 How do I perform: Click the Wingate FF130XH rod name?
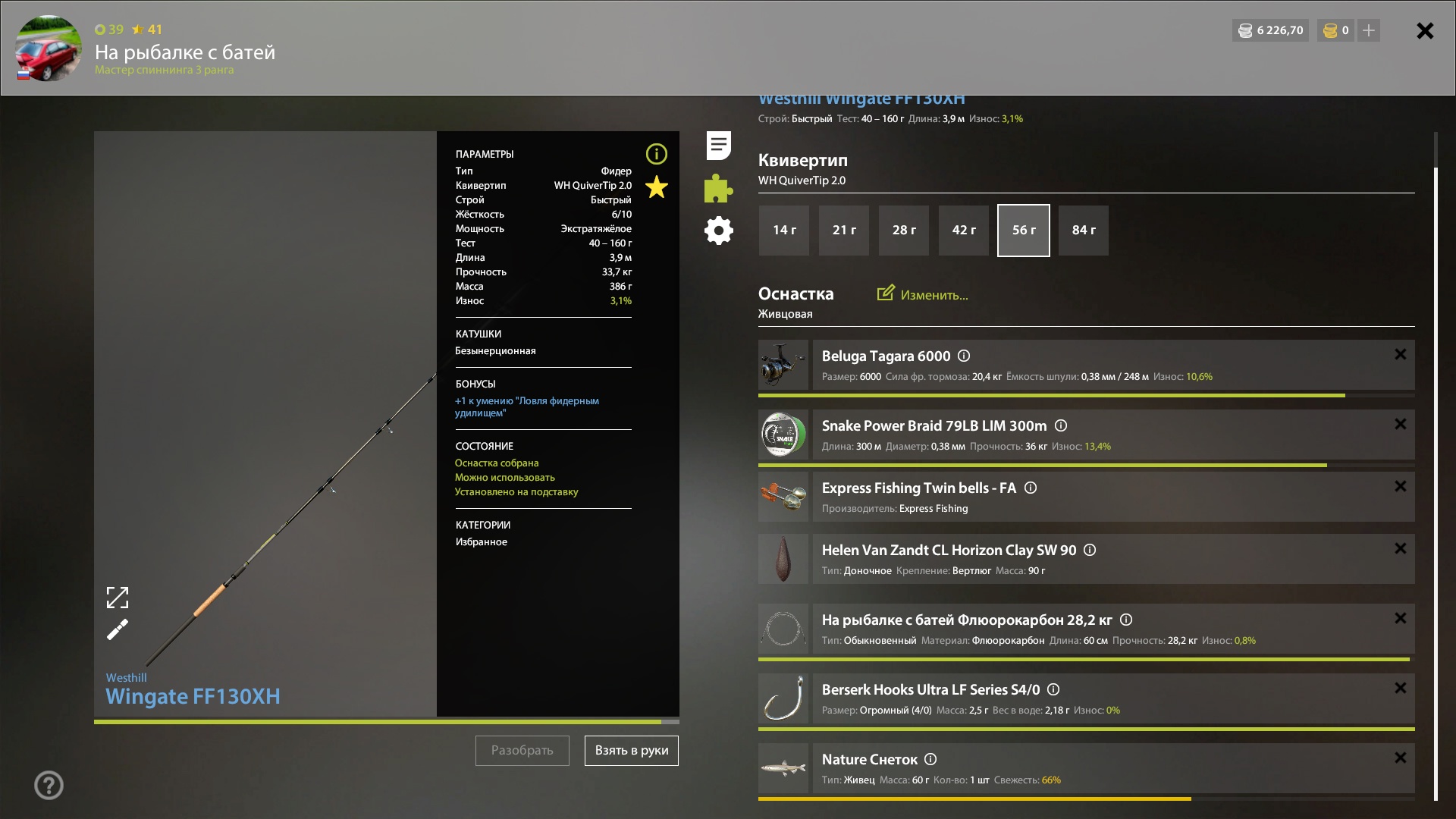pyautogui.click(x=193, y=696)
